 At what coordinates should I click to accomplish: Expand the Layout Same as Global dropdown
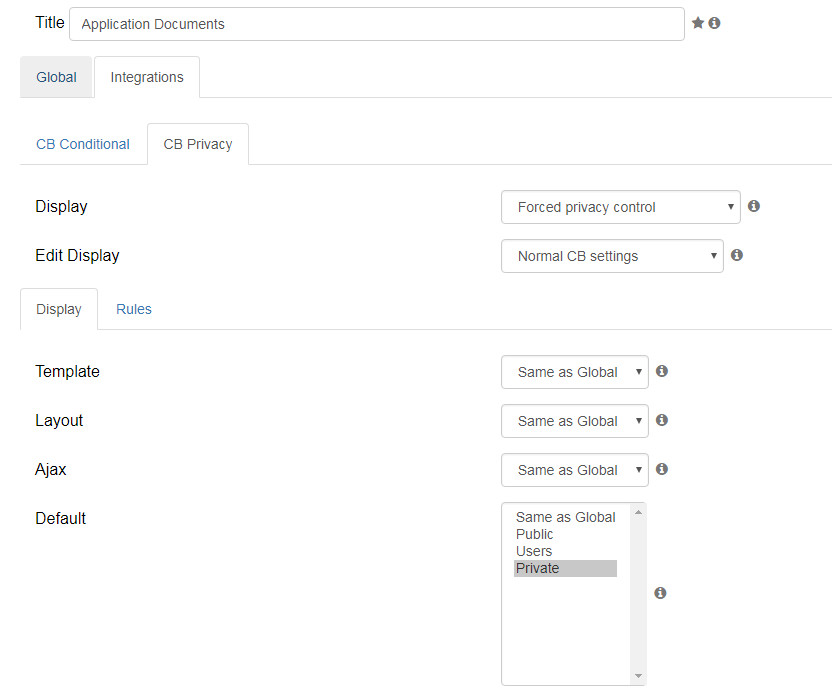(575, 421)
